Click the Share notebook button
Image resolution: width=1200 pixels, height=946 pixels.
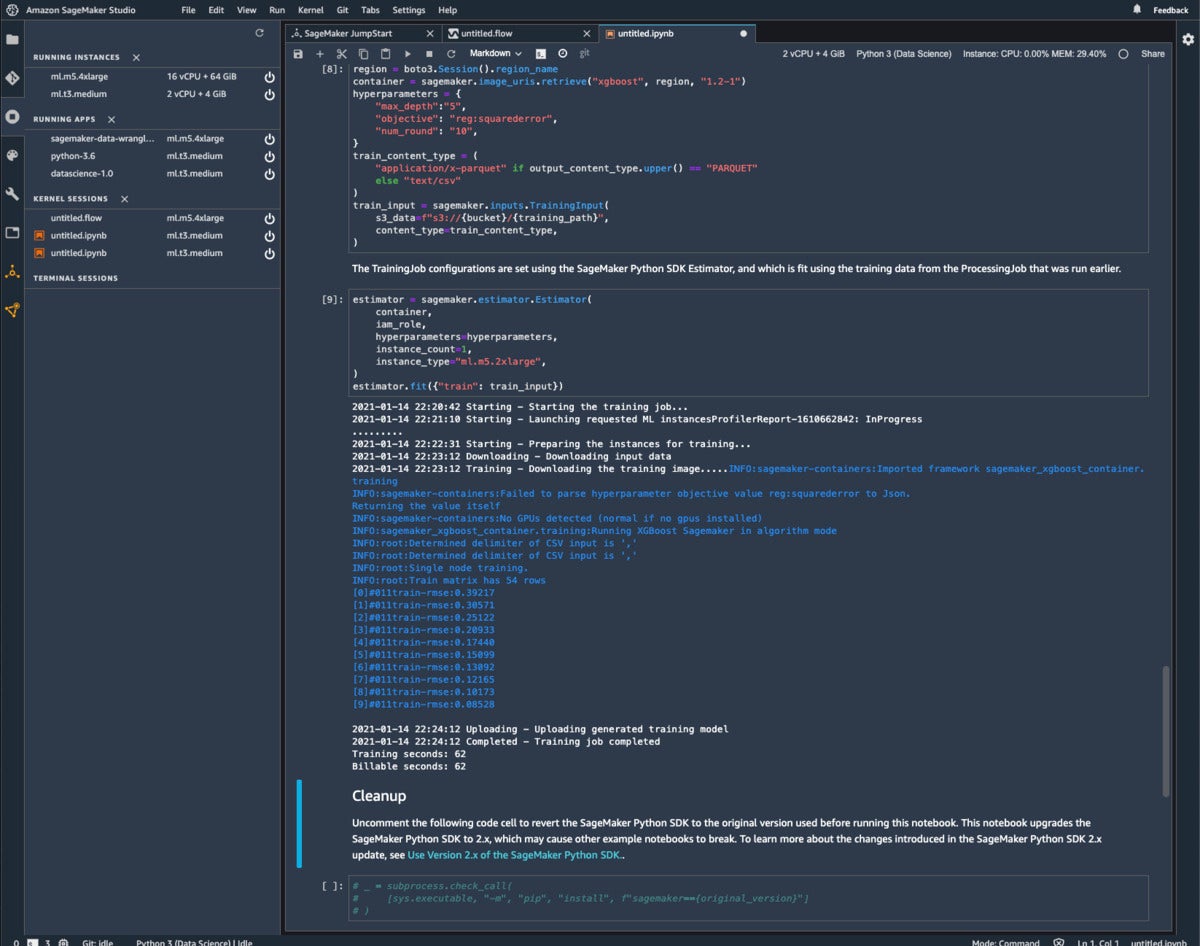pos(1153,54)
